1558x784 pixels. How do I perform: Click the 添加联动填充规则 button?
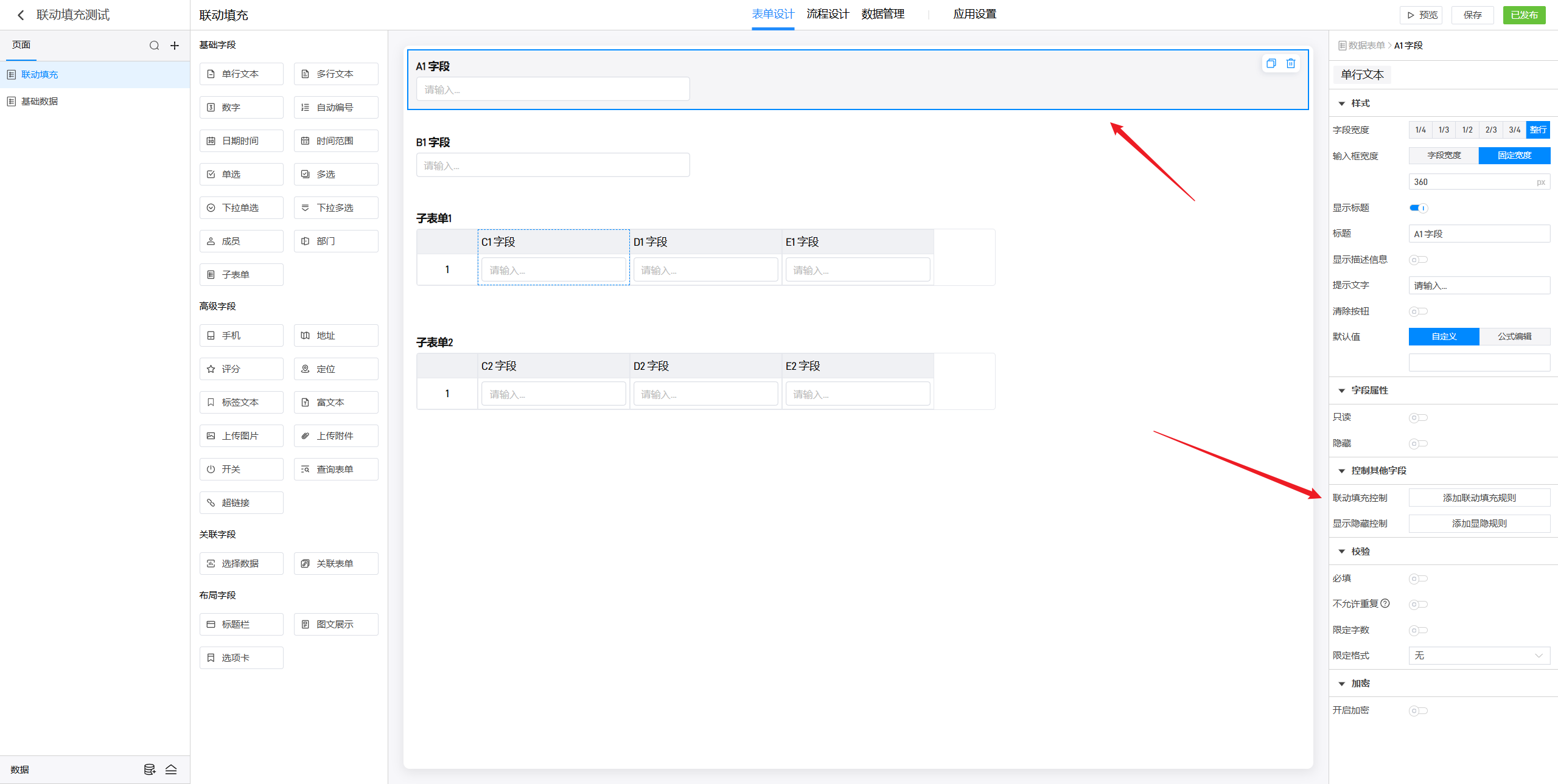pos(1479,498)
